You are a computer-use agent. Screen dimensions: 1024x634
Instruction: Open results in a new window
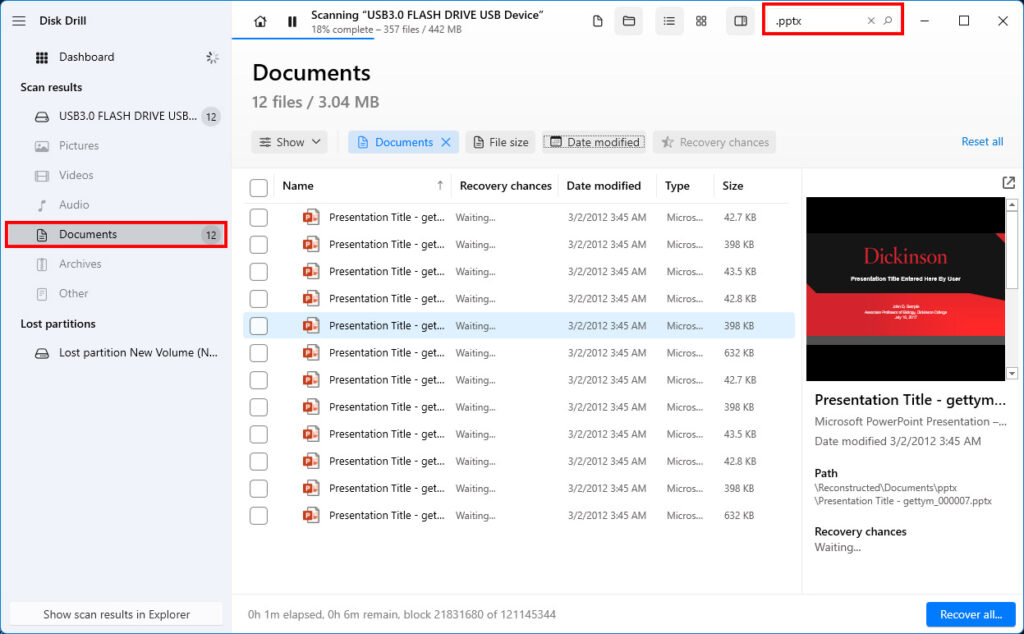[x=1007, y=185]
